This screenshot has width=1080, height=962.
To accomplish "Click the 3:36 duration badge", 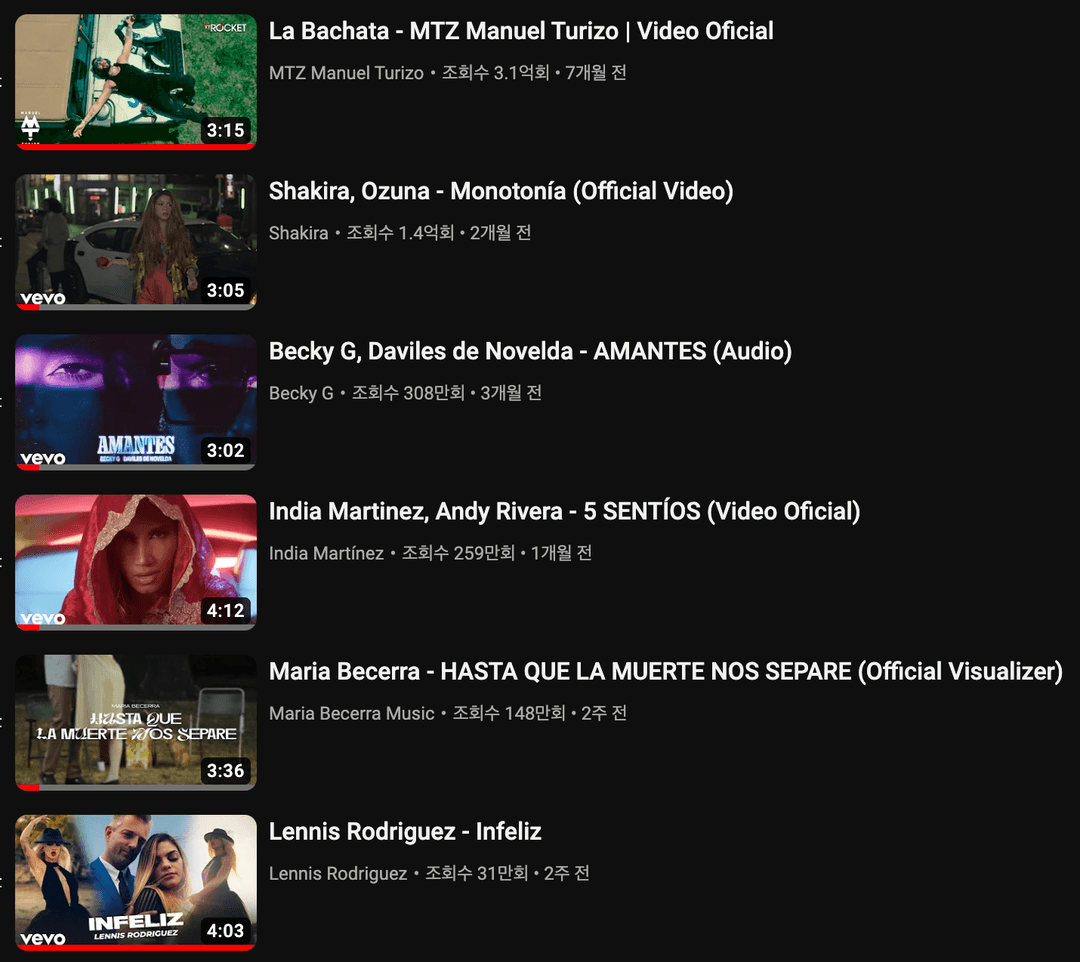I will pos(225,771).
